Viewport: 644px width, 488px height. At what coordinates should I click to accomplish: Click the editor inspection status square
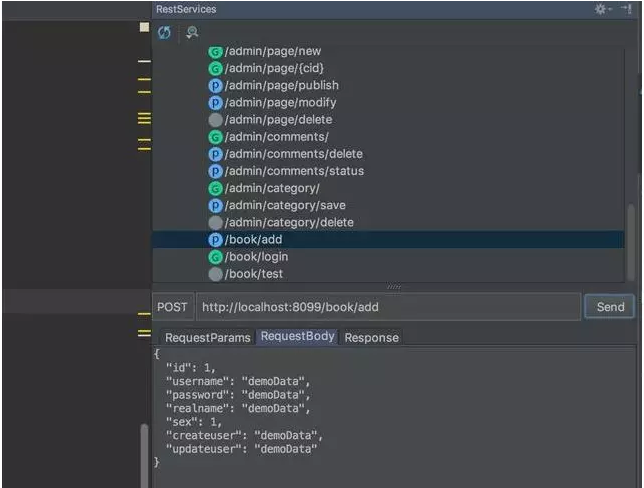pos(144,27)
